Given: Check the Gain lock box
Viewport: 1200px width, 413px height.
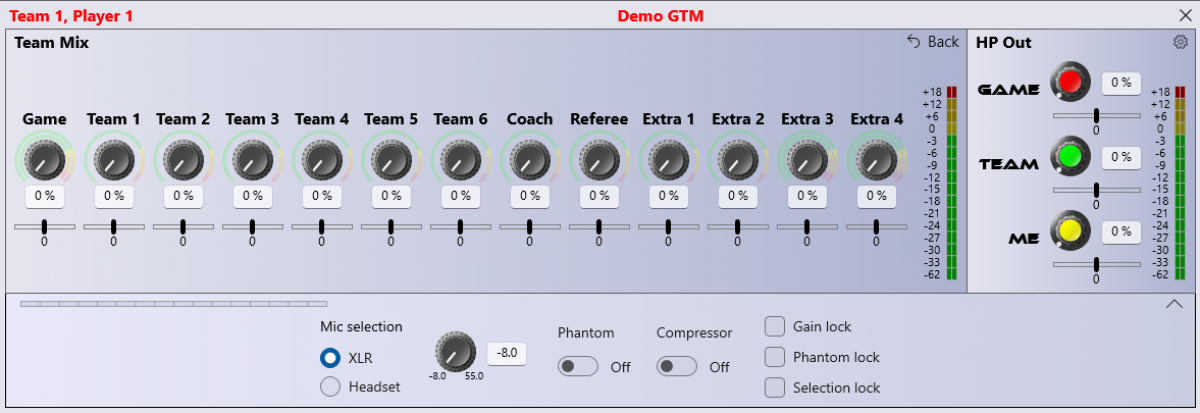Looking at the screenshot, I should (775, 326).
